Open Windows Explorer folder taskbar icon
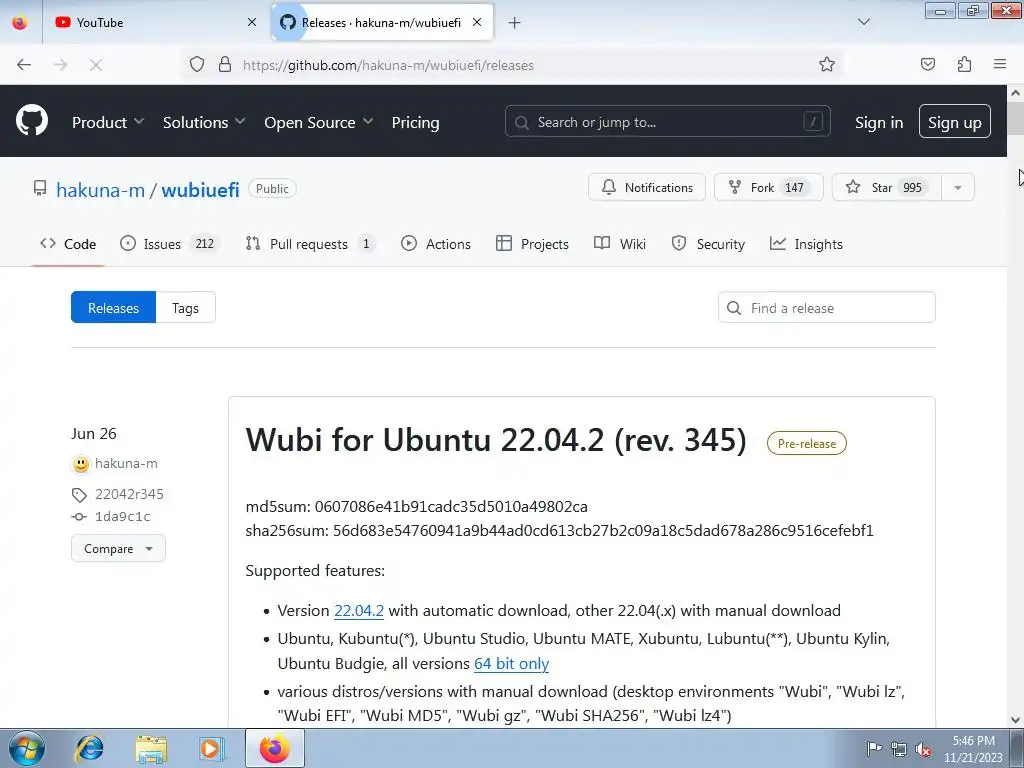The width and height of the screenshot is (1024, 768). 151,748
